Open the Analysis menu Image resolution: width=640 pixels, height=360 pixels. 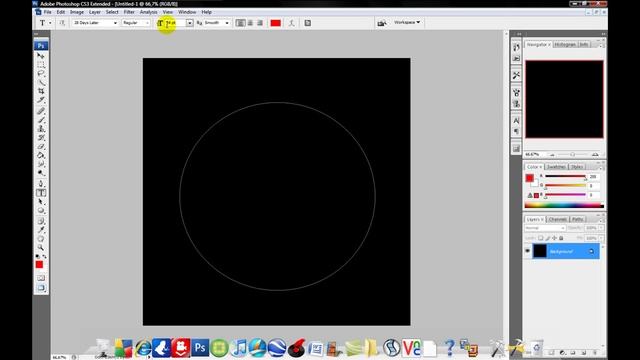pos(149,12)
